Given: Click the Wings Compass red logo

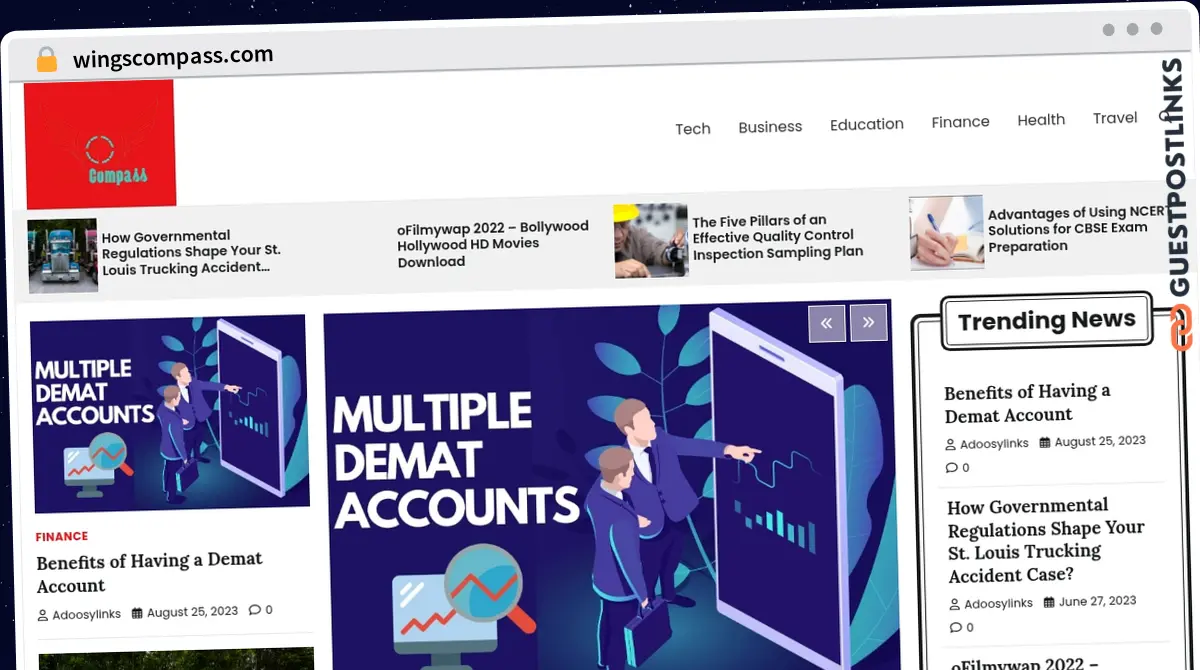Looking at the screenshot, I should click(100, 145).
